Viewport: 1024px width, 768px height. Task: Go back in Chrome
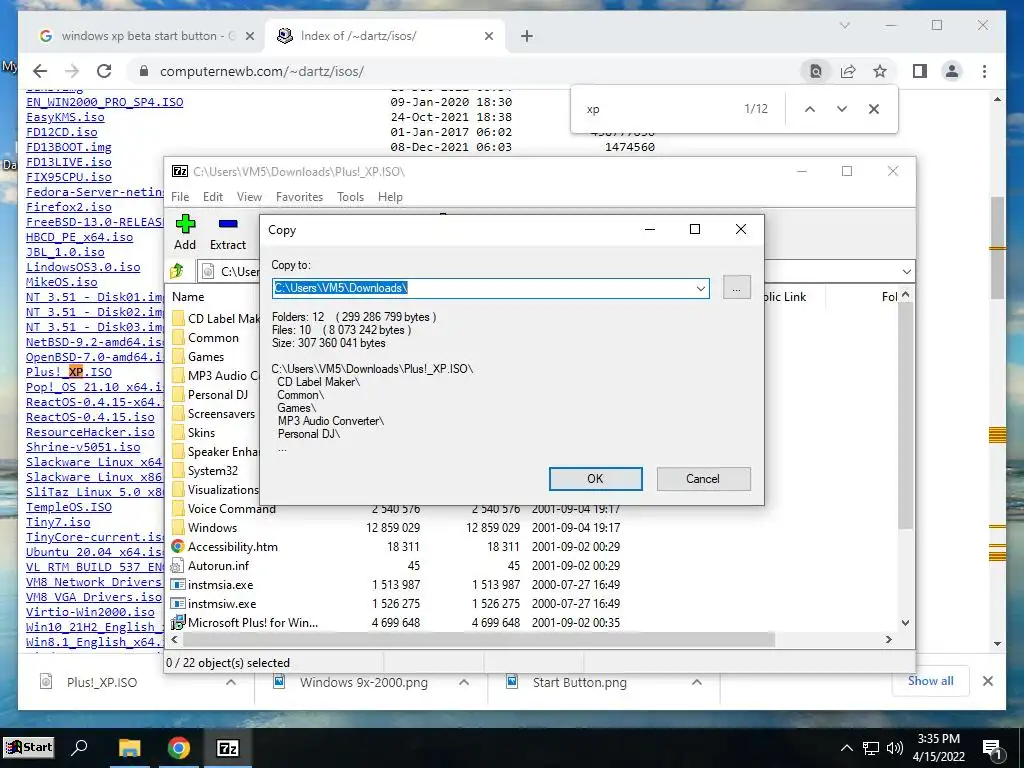40,71
